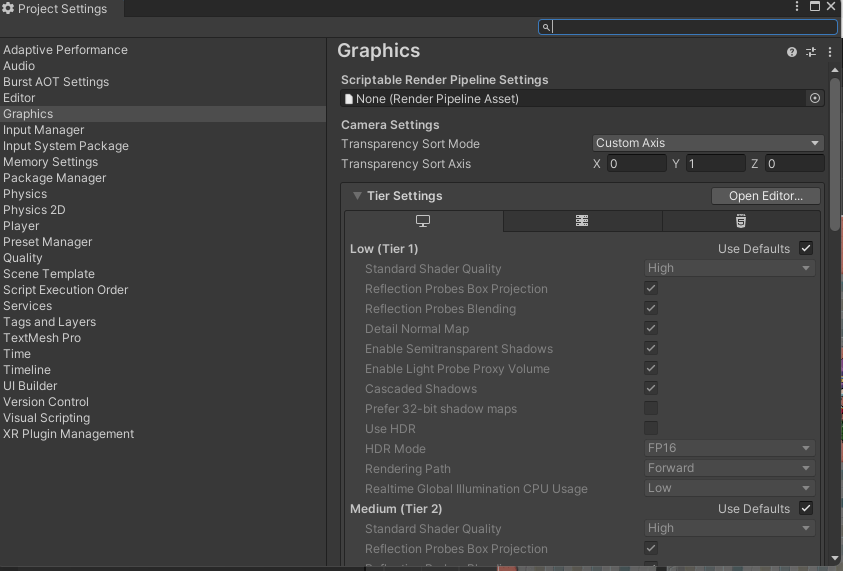Click the Render Pipeline Asset object picker
The height and width of the screenshot is (571, 843).
pos(815,98)
